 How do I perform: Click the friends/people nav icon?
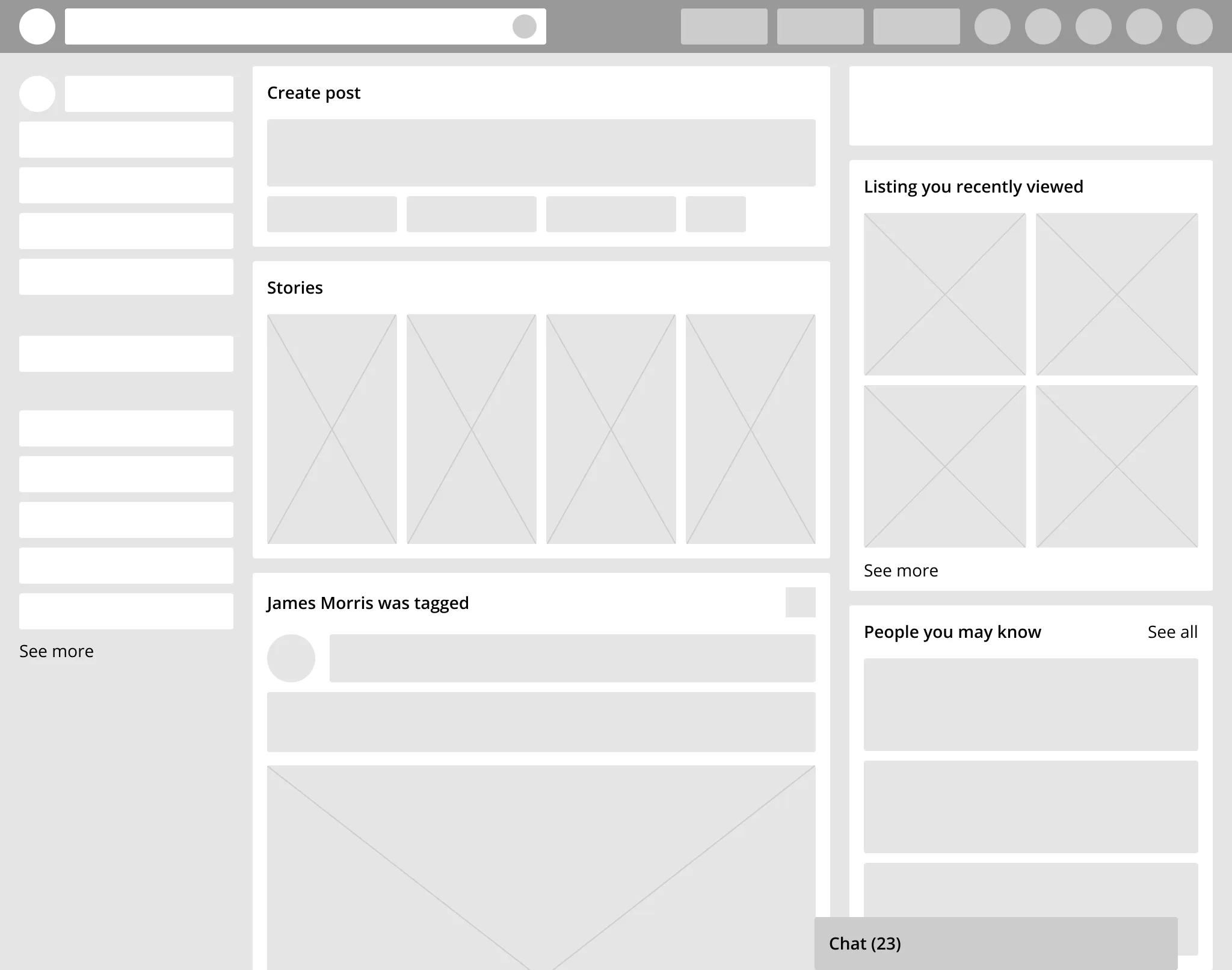[1039, 26]
